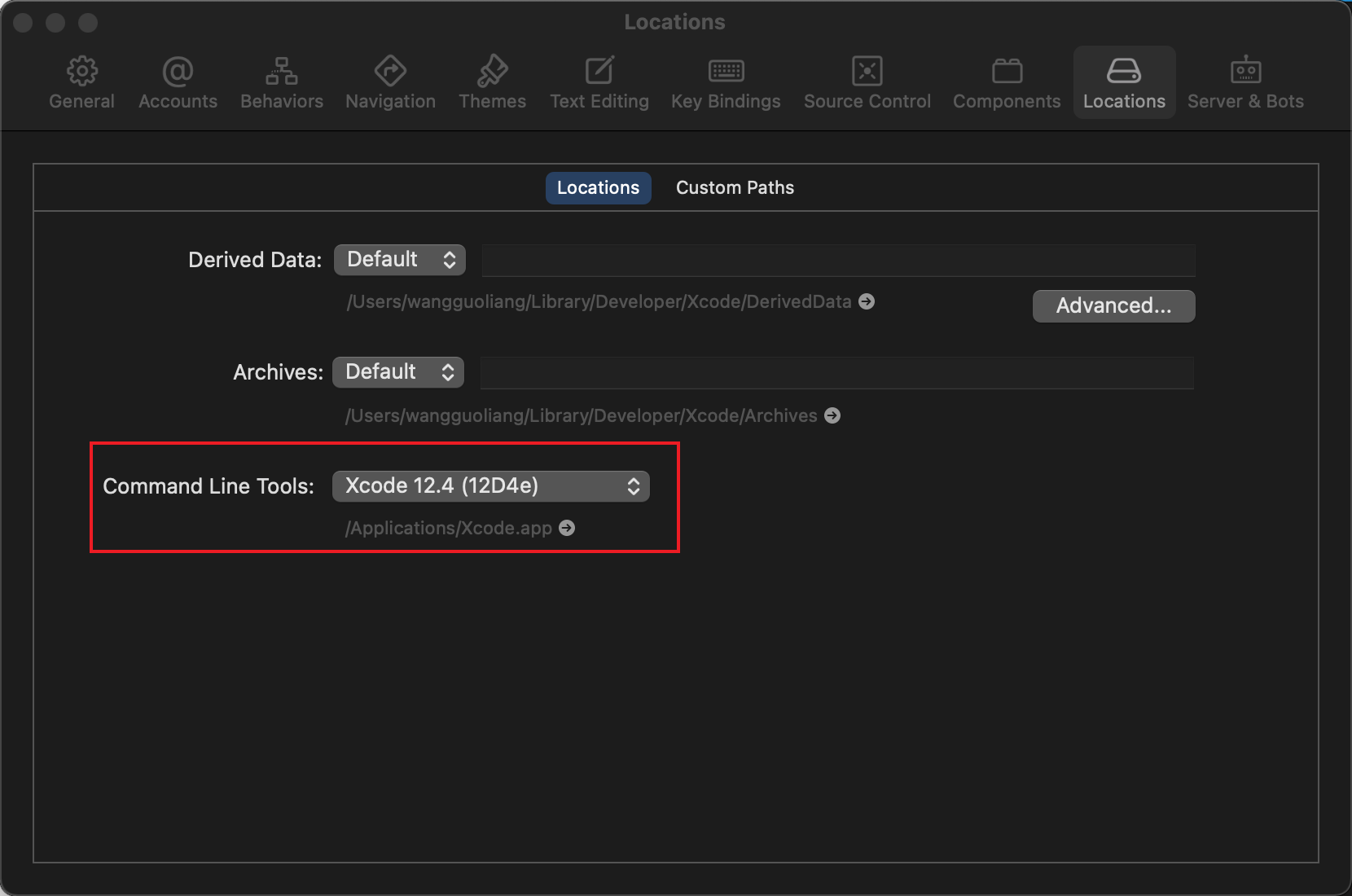
Task: Click the Derived Data path input field
Action: 837,259
